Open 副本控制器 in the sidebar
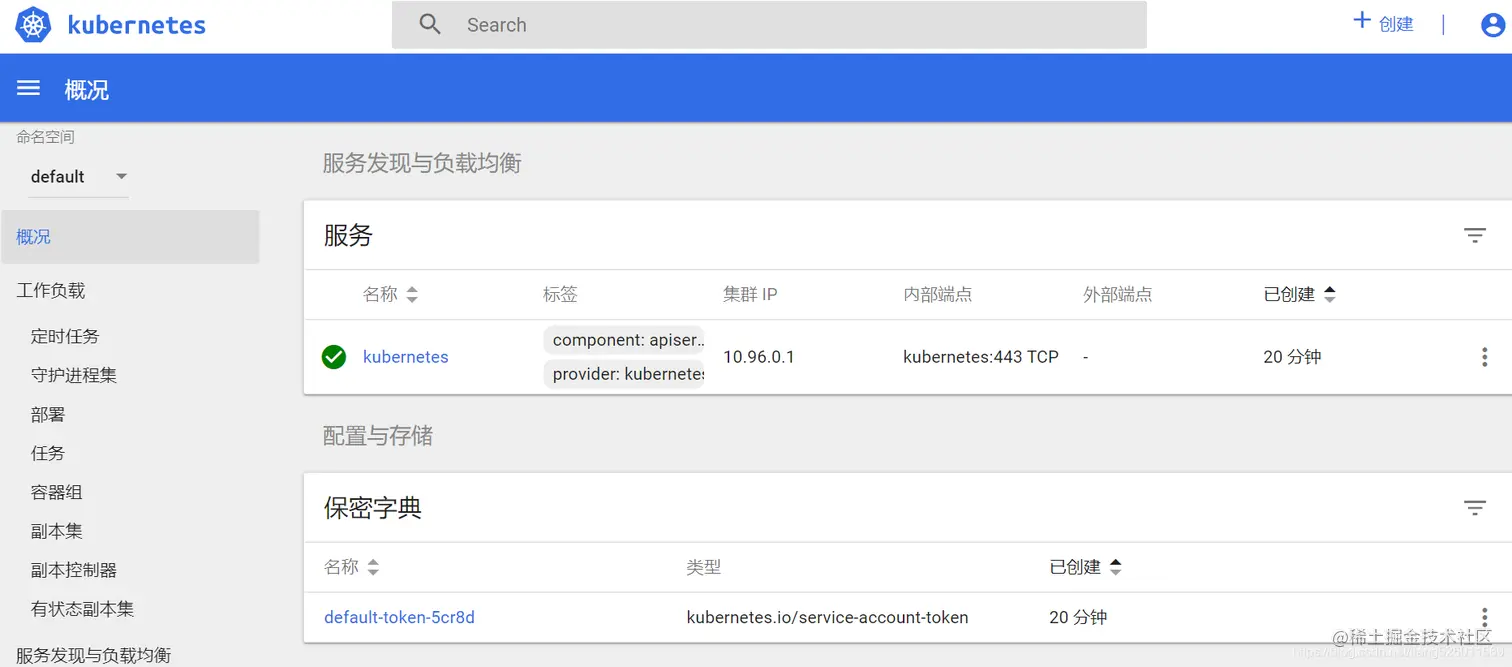Viewport: 1512px width, 667px height. coord(74,570)
